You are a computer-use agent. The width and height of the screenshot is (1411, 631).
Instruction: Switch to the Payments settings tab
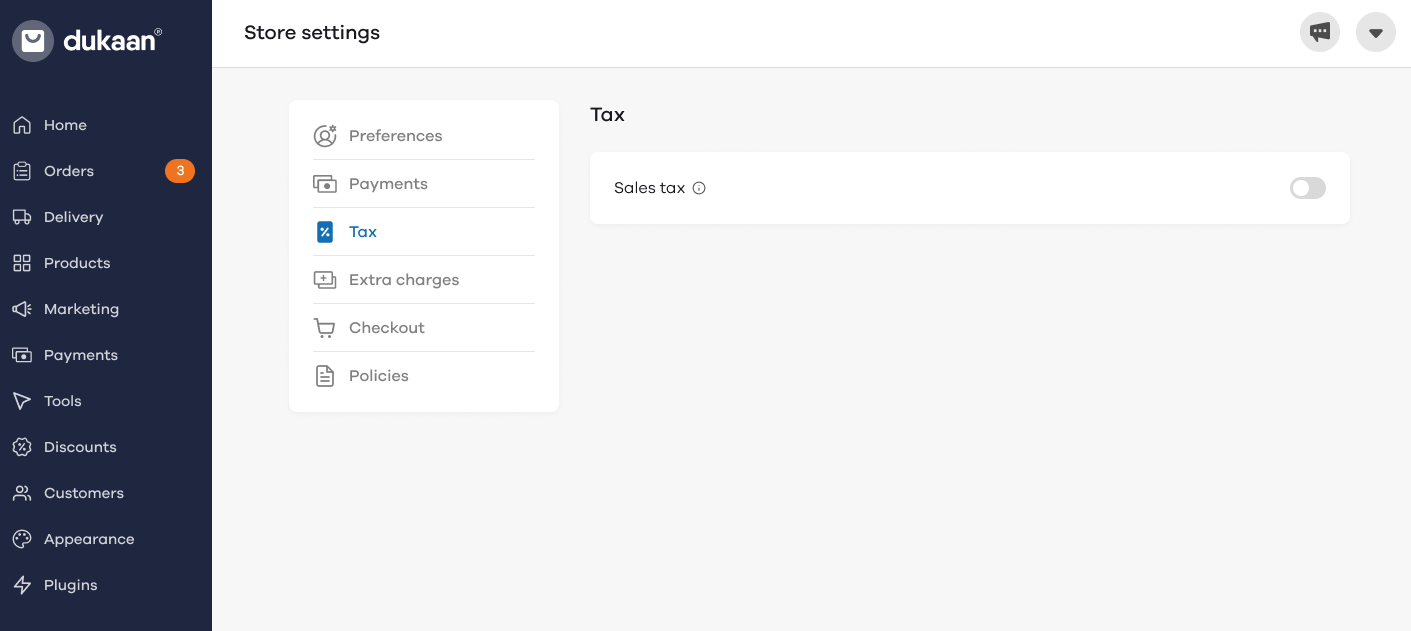pos(424,184)
